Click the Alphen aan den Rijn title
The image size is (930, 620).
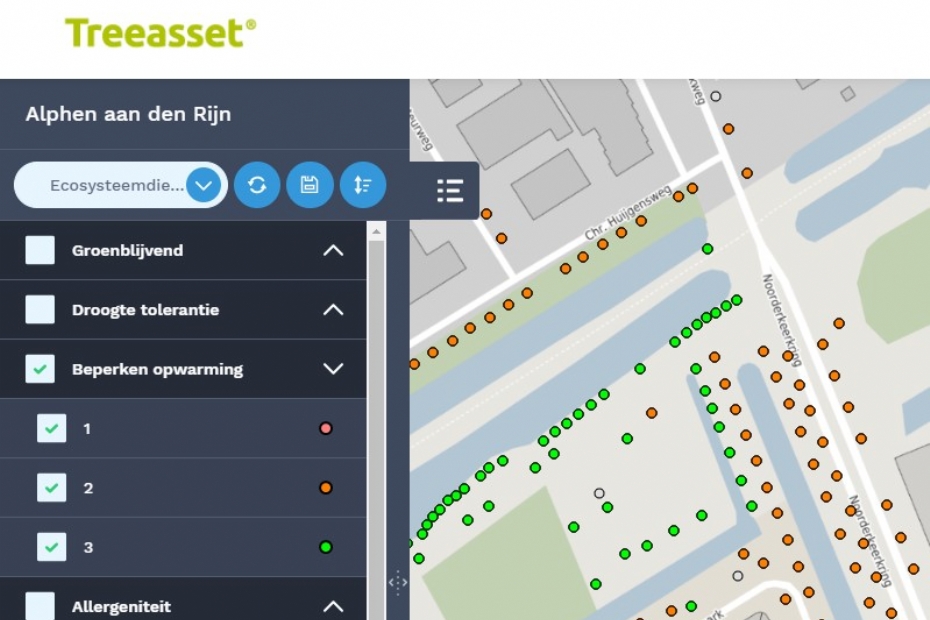[x=128, y=114]
